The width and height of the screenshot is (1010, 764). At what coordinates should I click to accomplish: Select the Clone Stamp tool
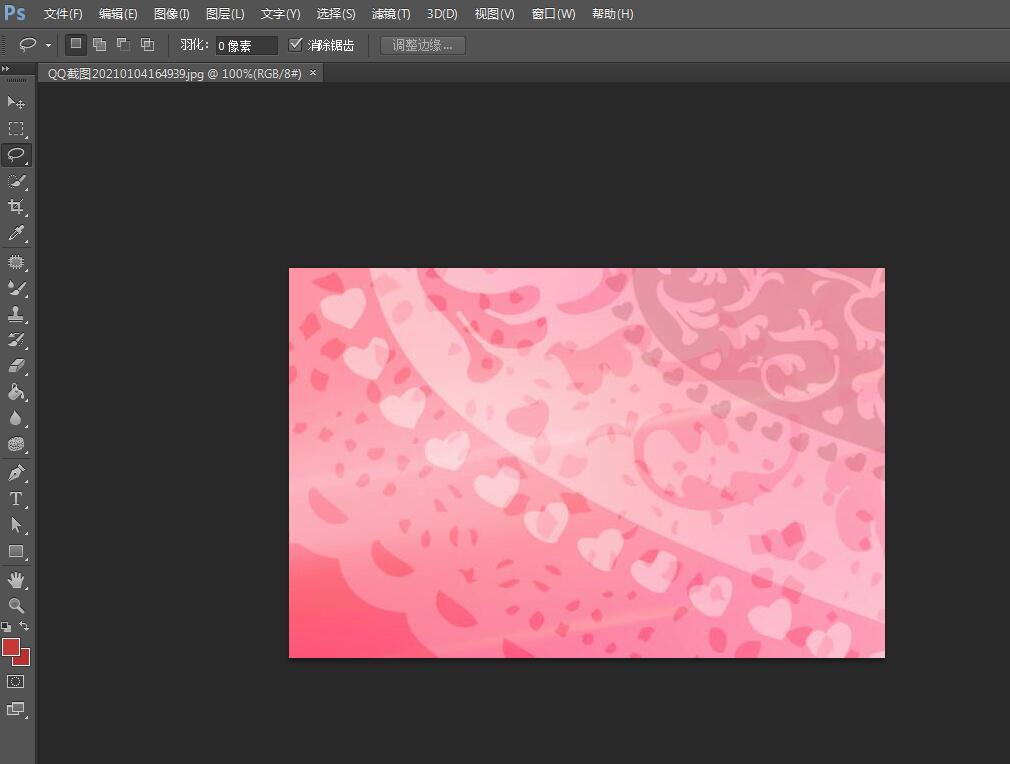tap(16, 314)
